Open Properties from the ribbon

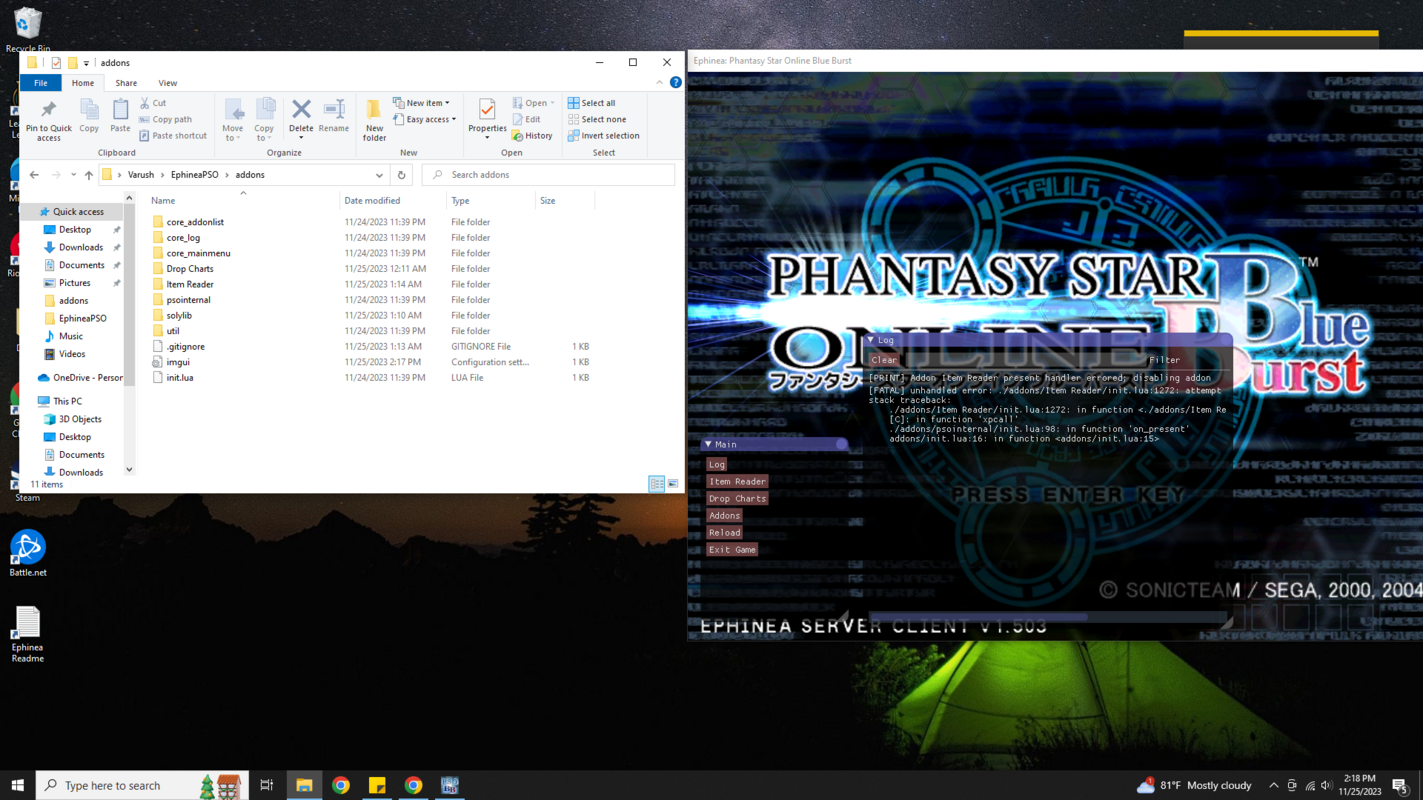tap(487, 116)
